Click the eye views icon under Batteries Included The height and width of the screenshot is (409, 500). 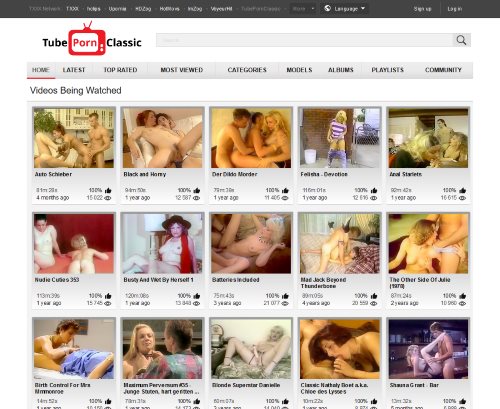(x=285, y=304)
